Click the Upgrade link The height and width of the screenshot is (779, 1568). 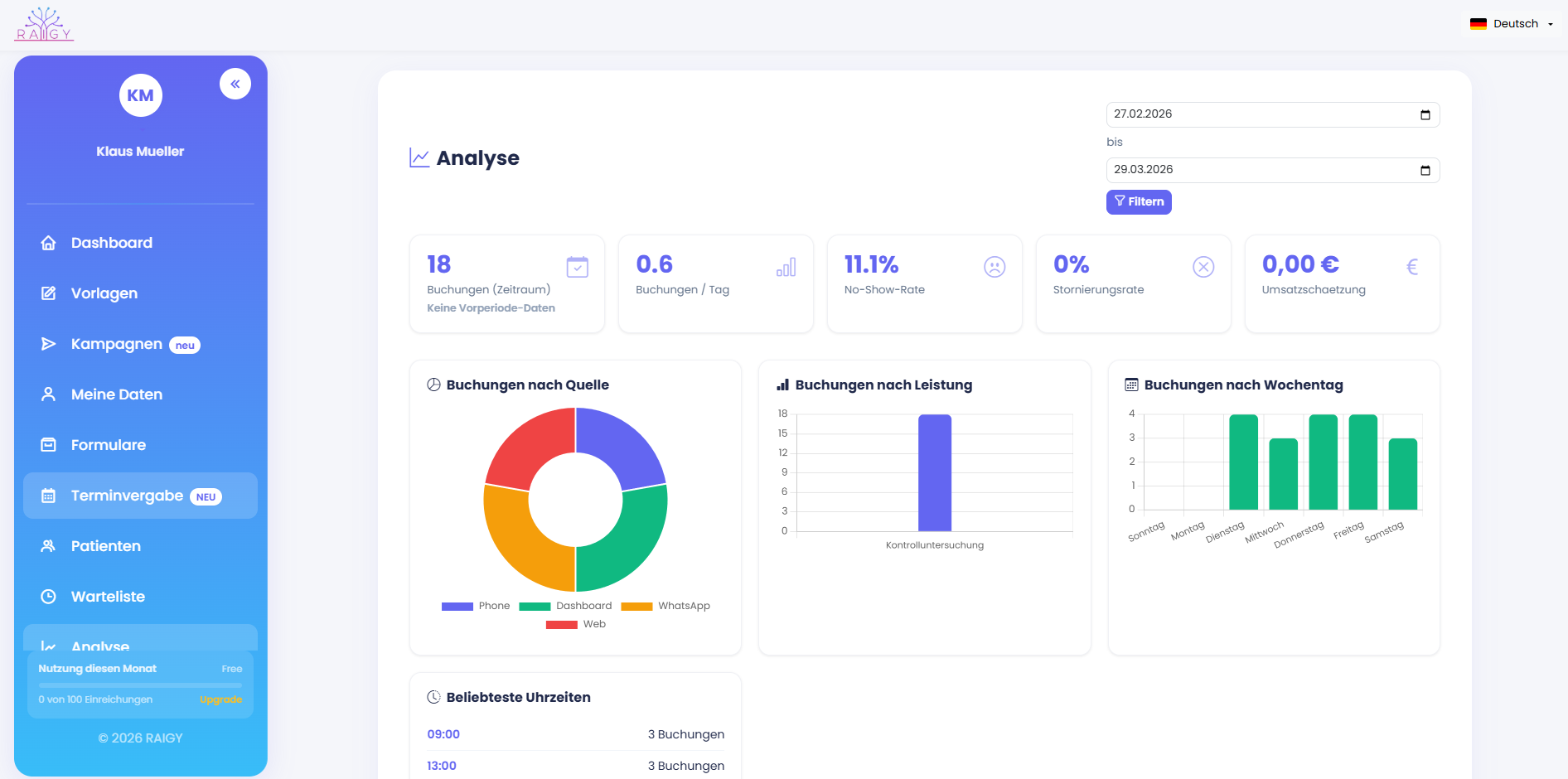220,699
